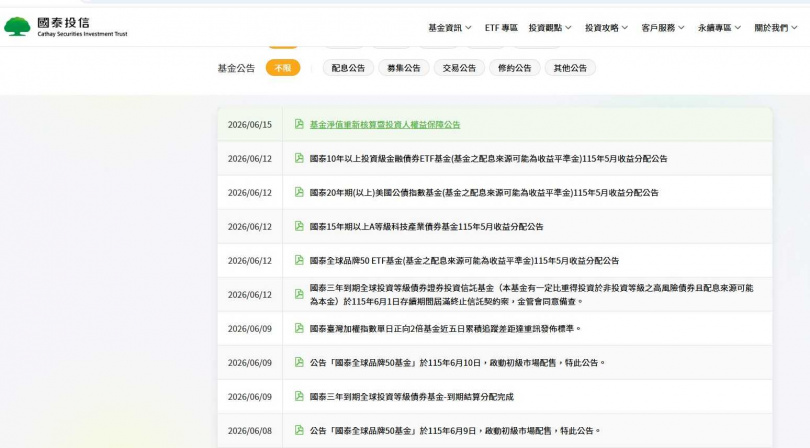Expand the 投資觀點 menu
810x448 pixels.
[x=550, y=28]
